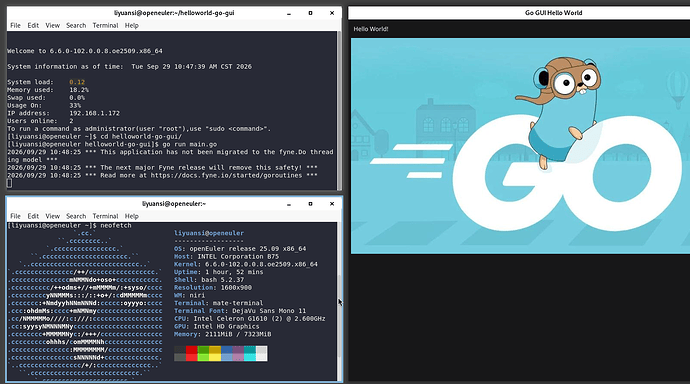
Task: Open File menu in neofetch terminal window
Action: click(15, 216)
